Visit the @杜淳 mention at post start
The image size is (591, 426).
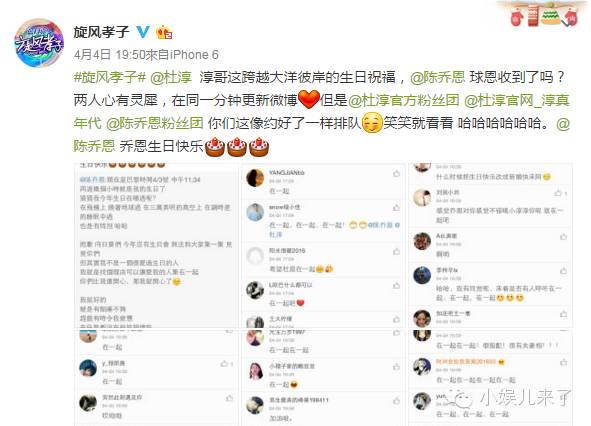tap(171, 77)
